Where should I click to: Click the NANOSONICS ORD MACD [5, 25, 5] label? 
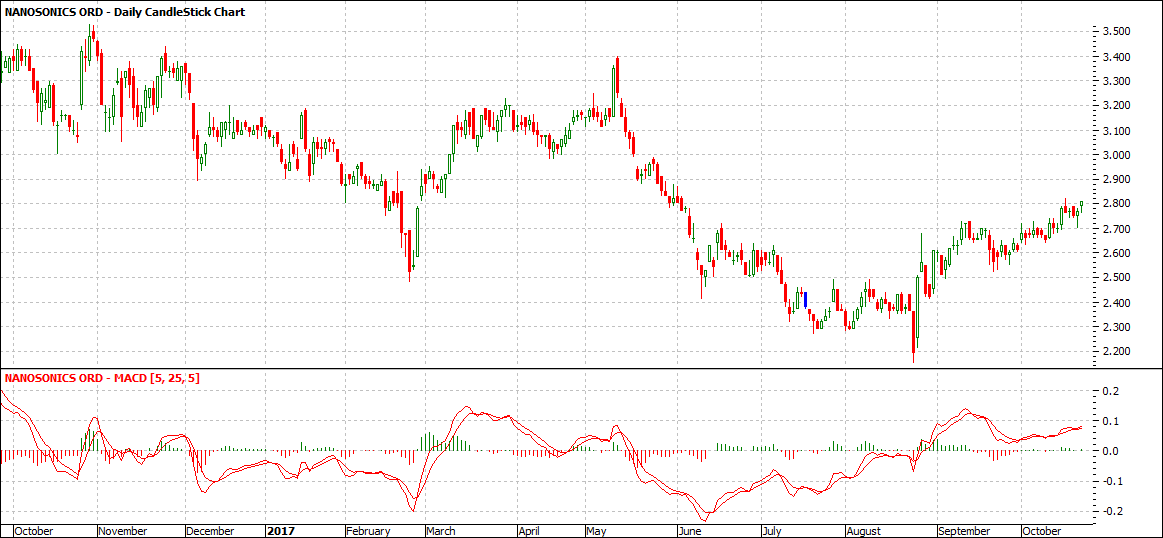tap(102, 378)
